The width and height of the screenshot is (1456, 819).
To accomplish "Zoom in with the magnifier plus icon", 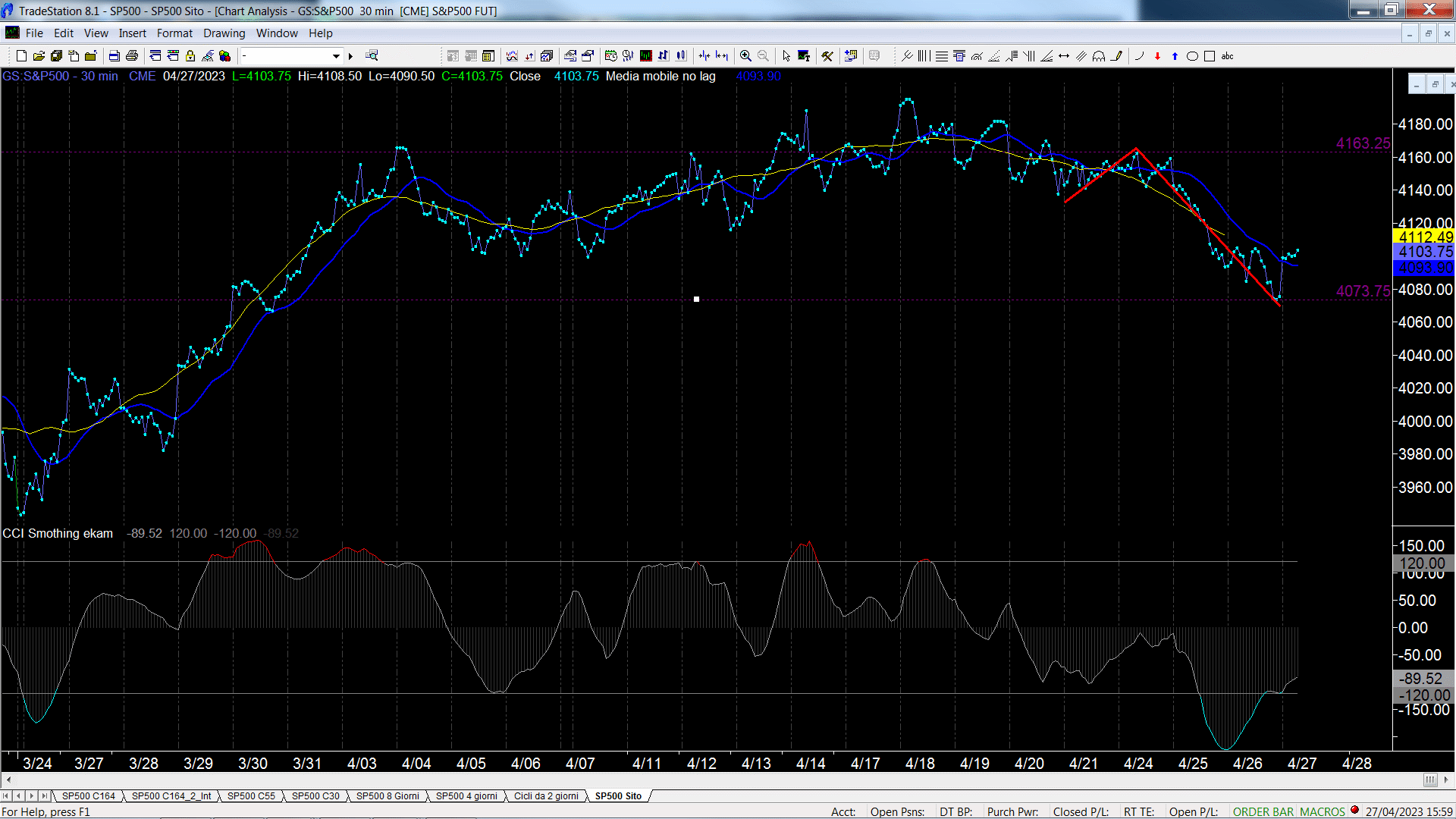I will (x=745, y=56).
